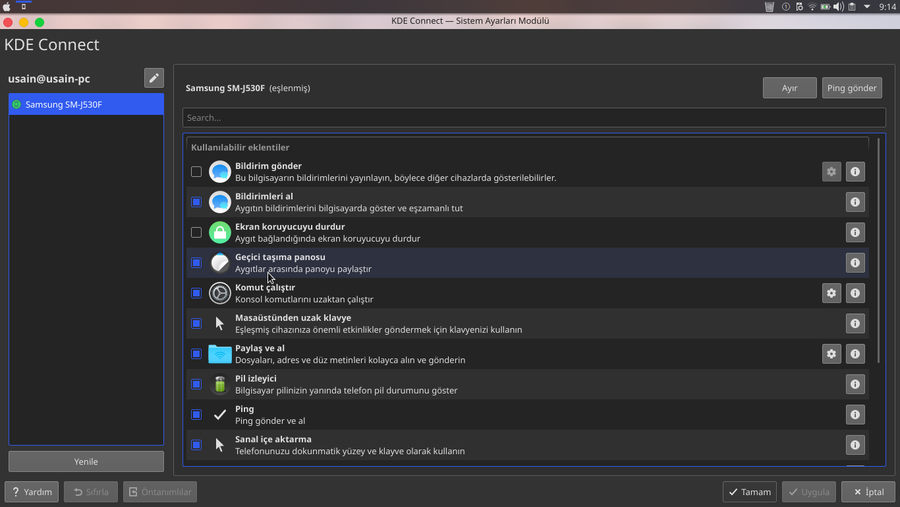Click the 'Kullanılabilir eklentiler' header text
The image size is (900, 507).
coord(240,148)
